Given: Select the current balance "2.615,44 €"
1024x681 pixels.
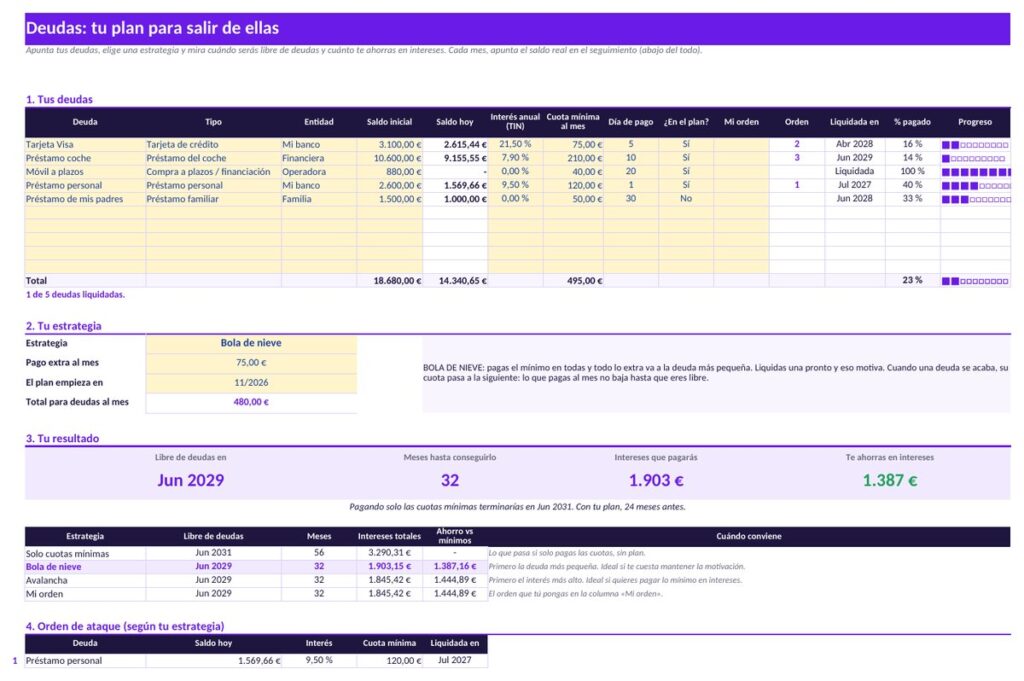Looking at the screenshot, I should click(x=455, y=144).
